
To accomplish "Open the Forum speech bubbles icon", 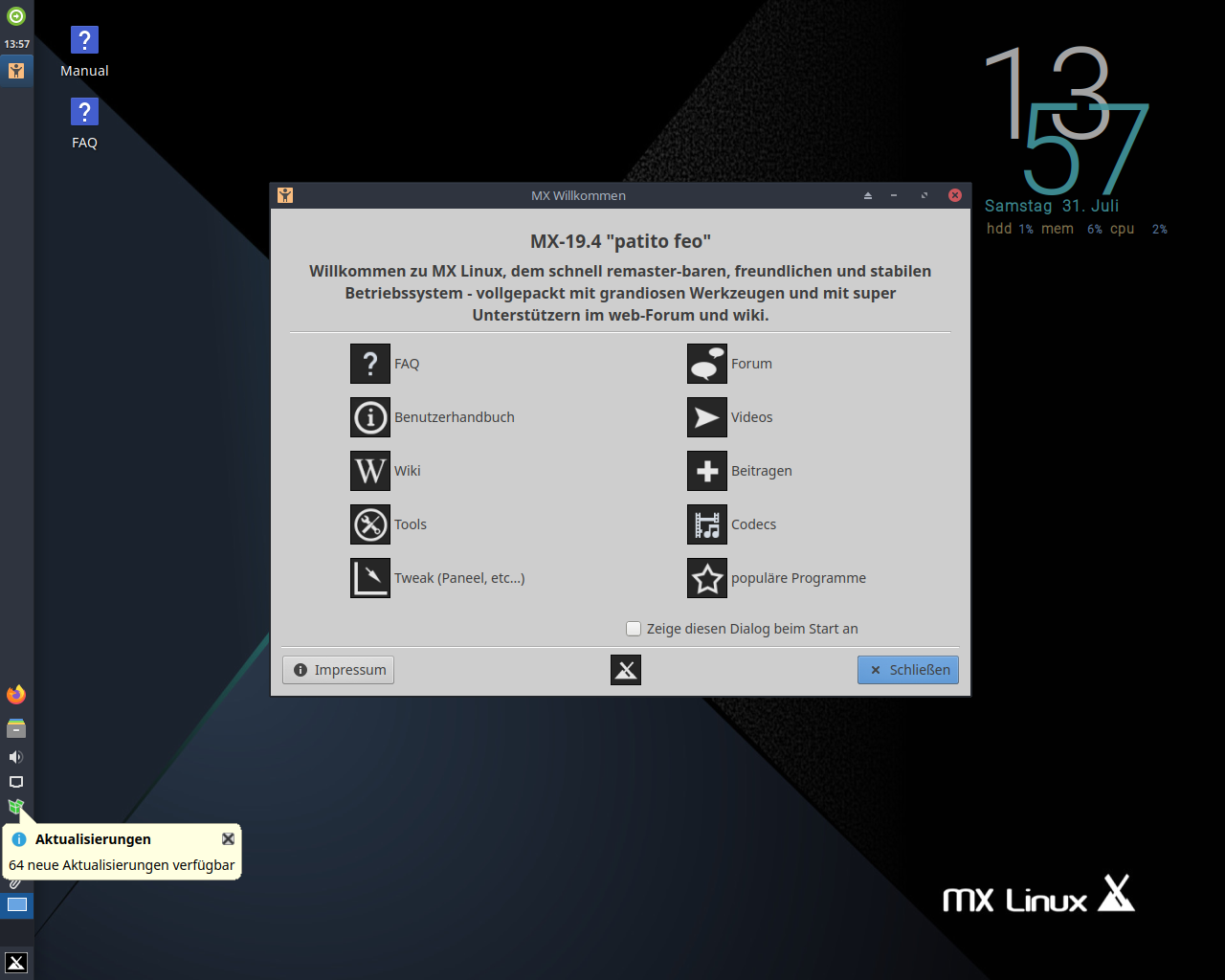I will (707, 364).
